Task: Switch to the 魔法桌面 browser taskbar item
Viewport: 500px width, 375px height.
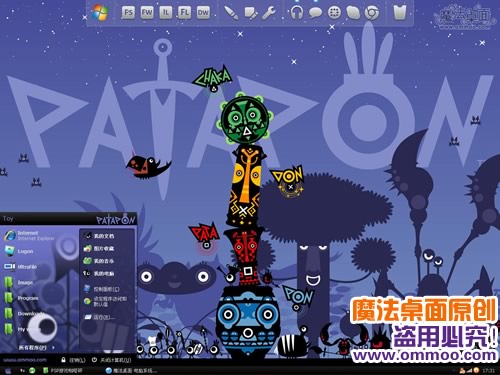Action: 131,370
